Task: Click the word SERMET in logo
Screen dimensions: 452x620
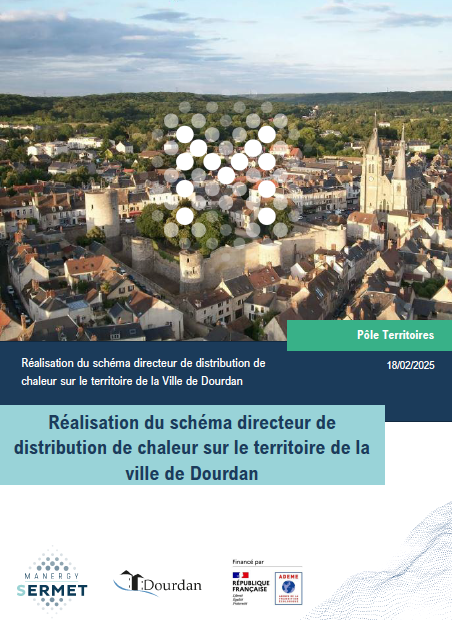Action: (52, 591)
